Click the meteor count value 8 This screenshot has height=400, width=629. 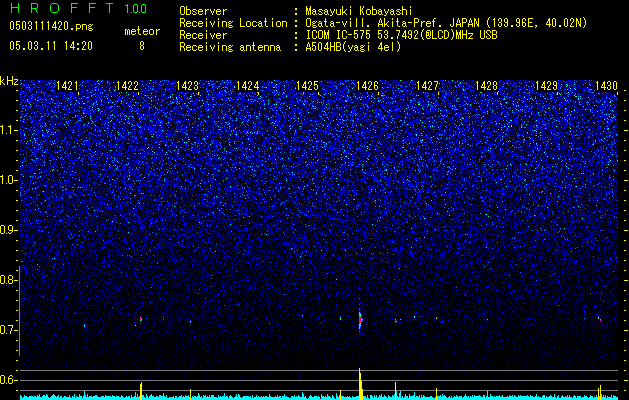pos(142,46)
